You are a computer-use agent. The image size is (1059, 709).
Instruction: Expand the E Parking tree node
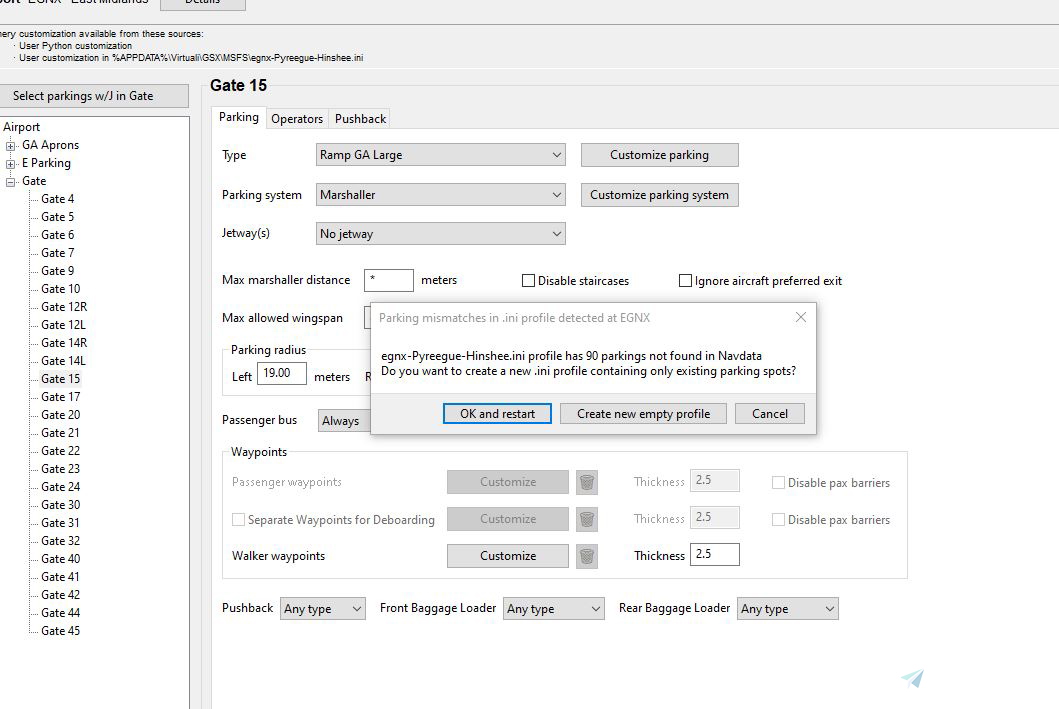9,162
